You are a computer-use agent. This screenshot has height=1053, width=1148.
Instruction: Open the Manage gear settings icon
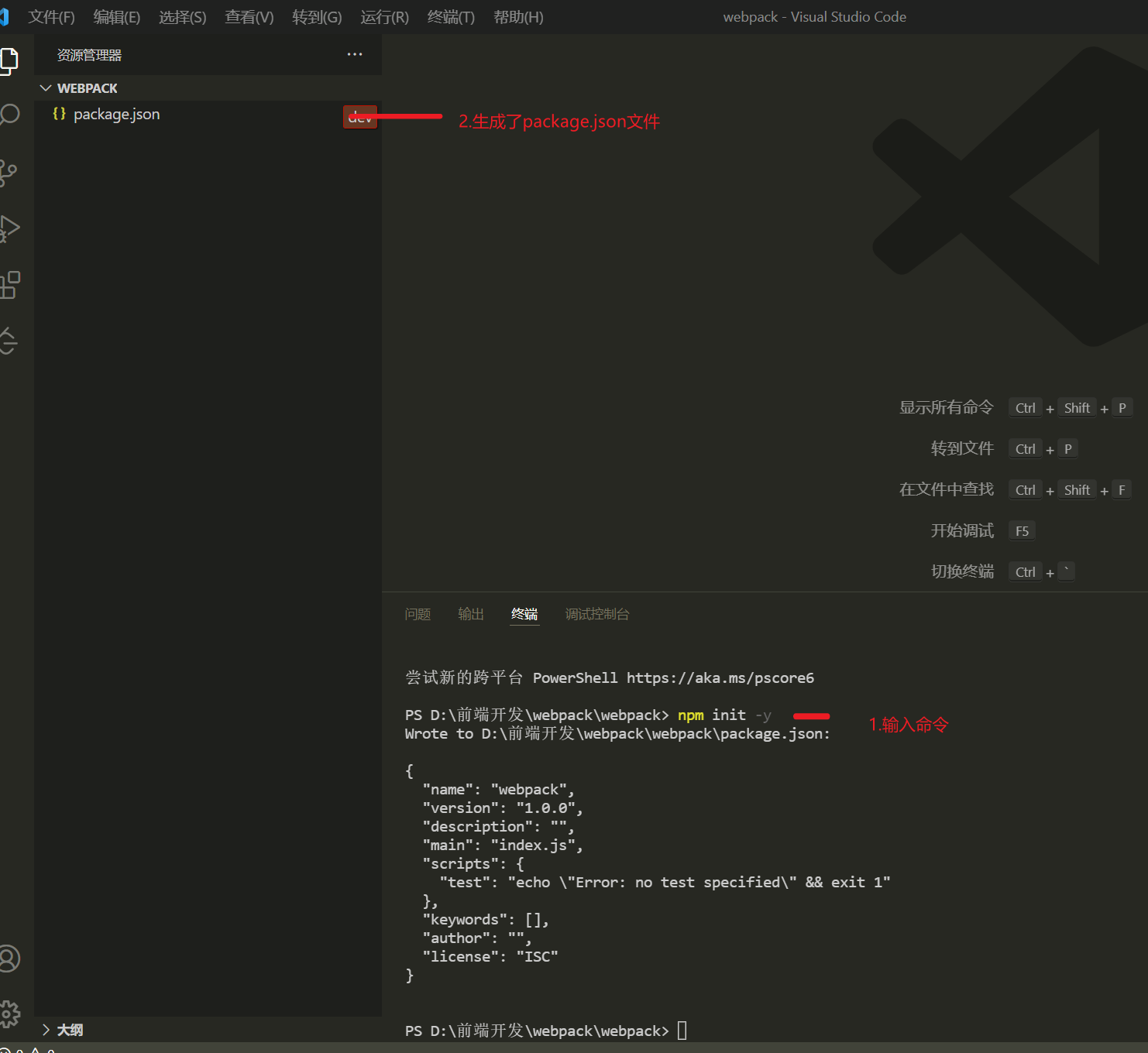pos(9,1013)
